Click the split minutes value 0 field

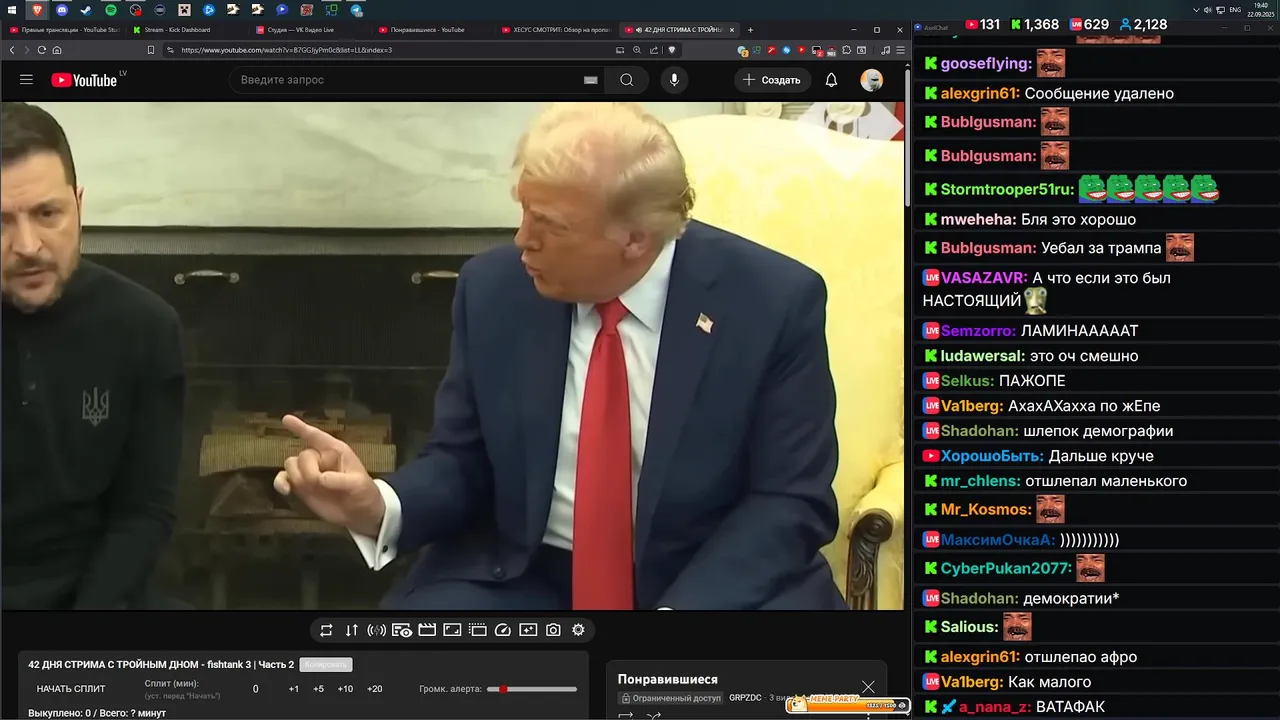tap(256, 689)
